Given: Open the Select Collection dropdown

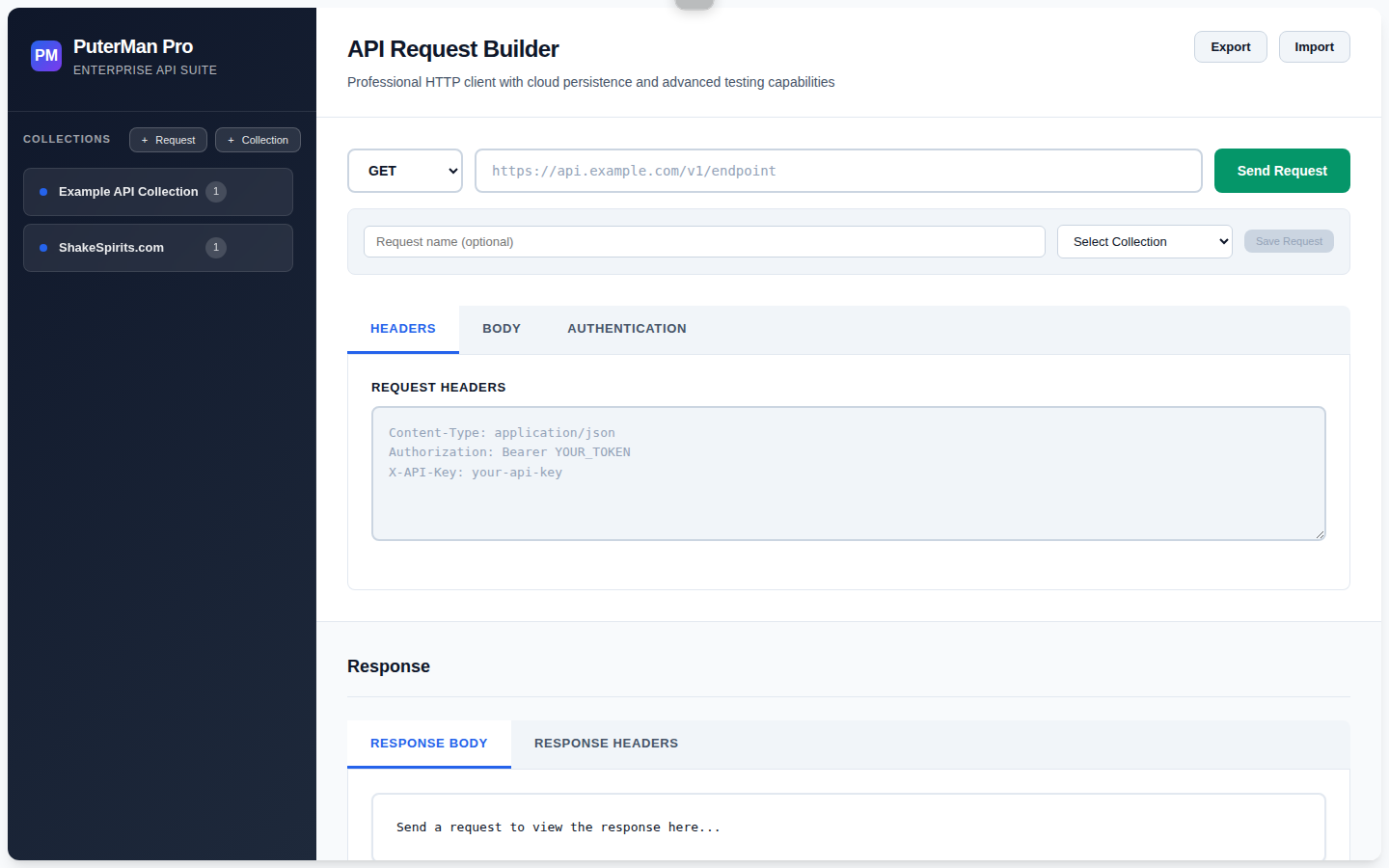Looking at the screenshot, I should pos(1145,242).
